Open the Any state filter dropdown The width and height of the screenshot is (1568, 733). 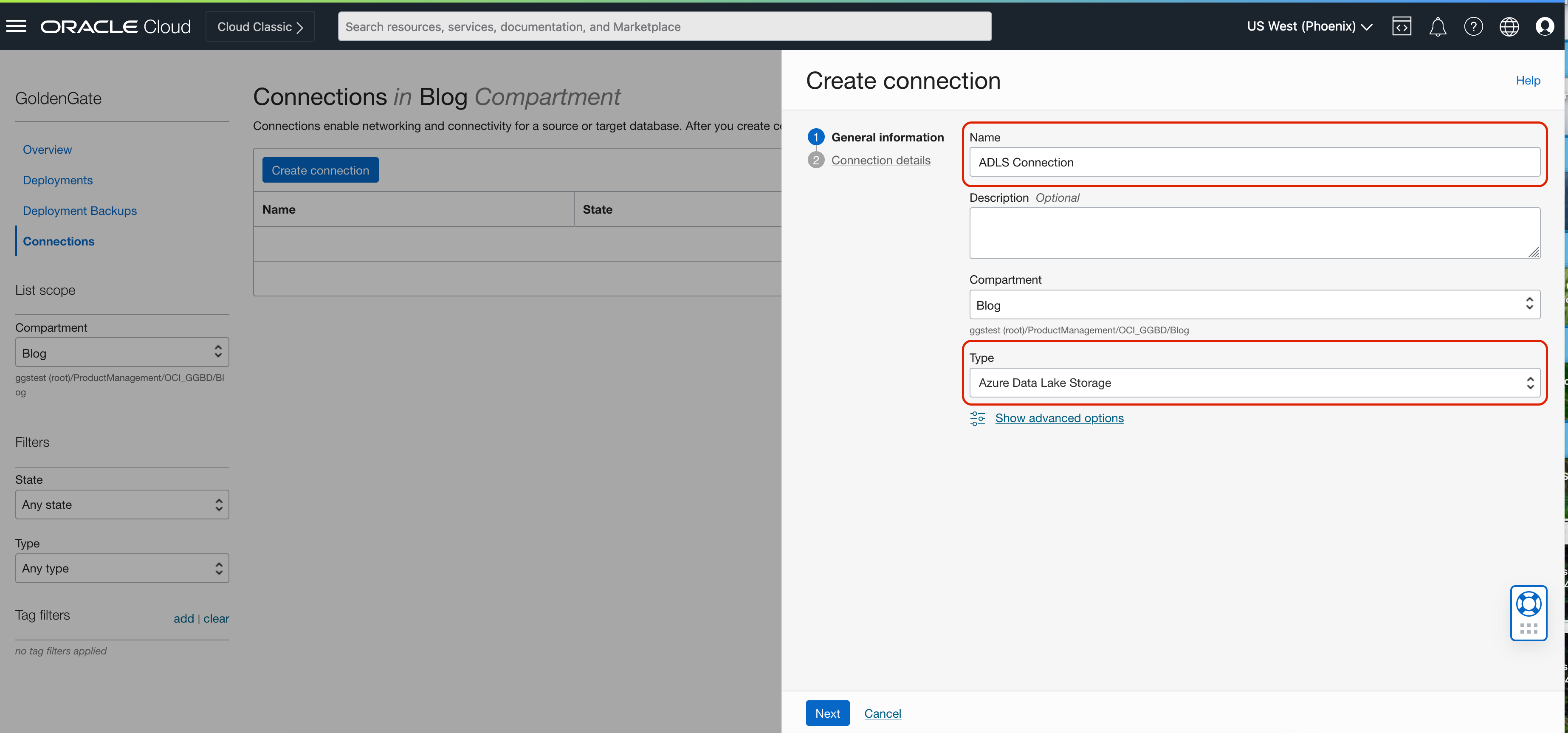coord(122,505)
